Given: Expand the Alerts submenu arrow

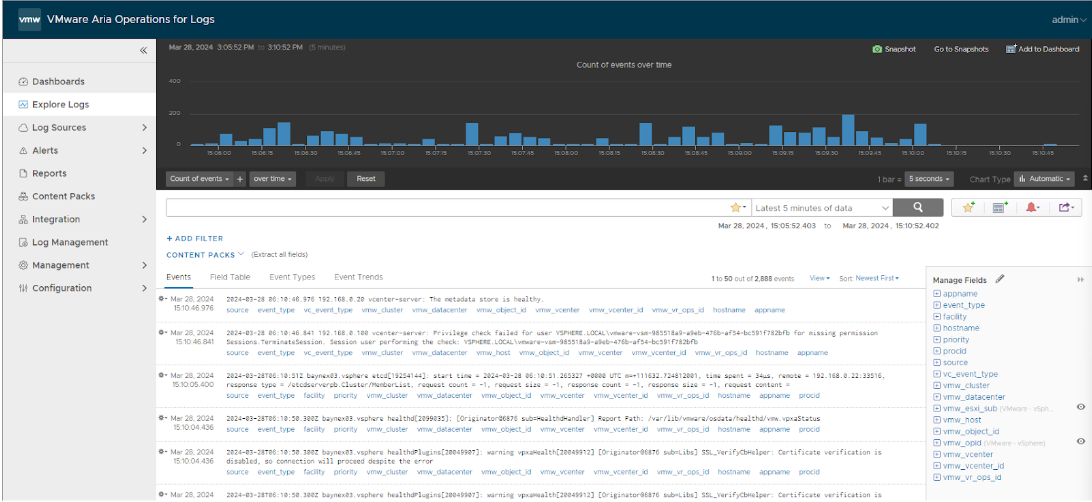Looking at the screenshot, I should pyautogui.click(x=144, y=150).
